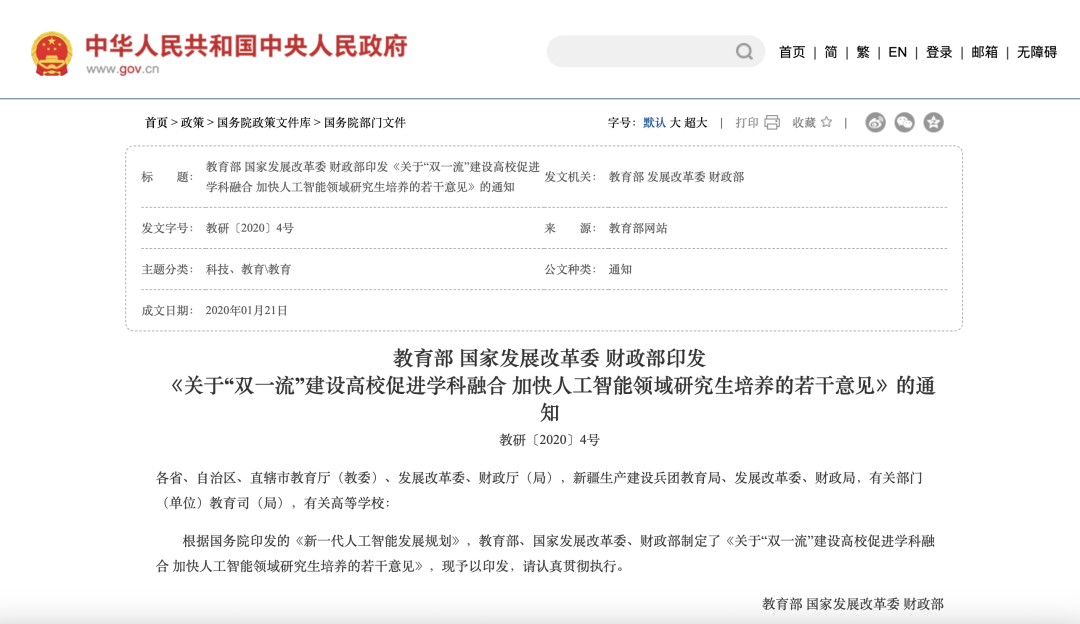The image size is (1080, 624).
Task: Go to 国务院部门文件 breadcrumb
Action: pos(365,123)
